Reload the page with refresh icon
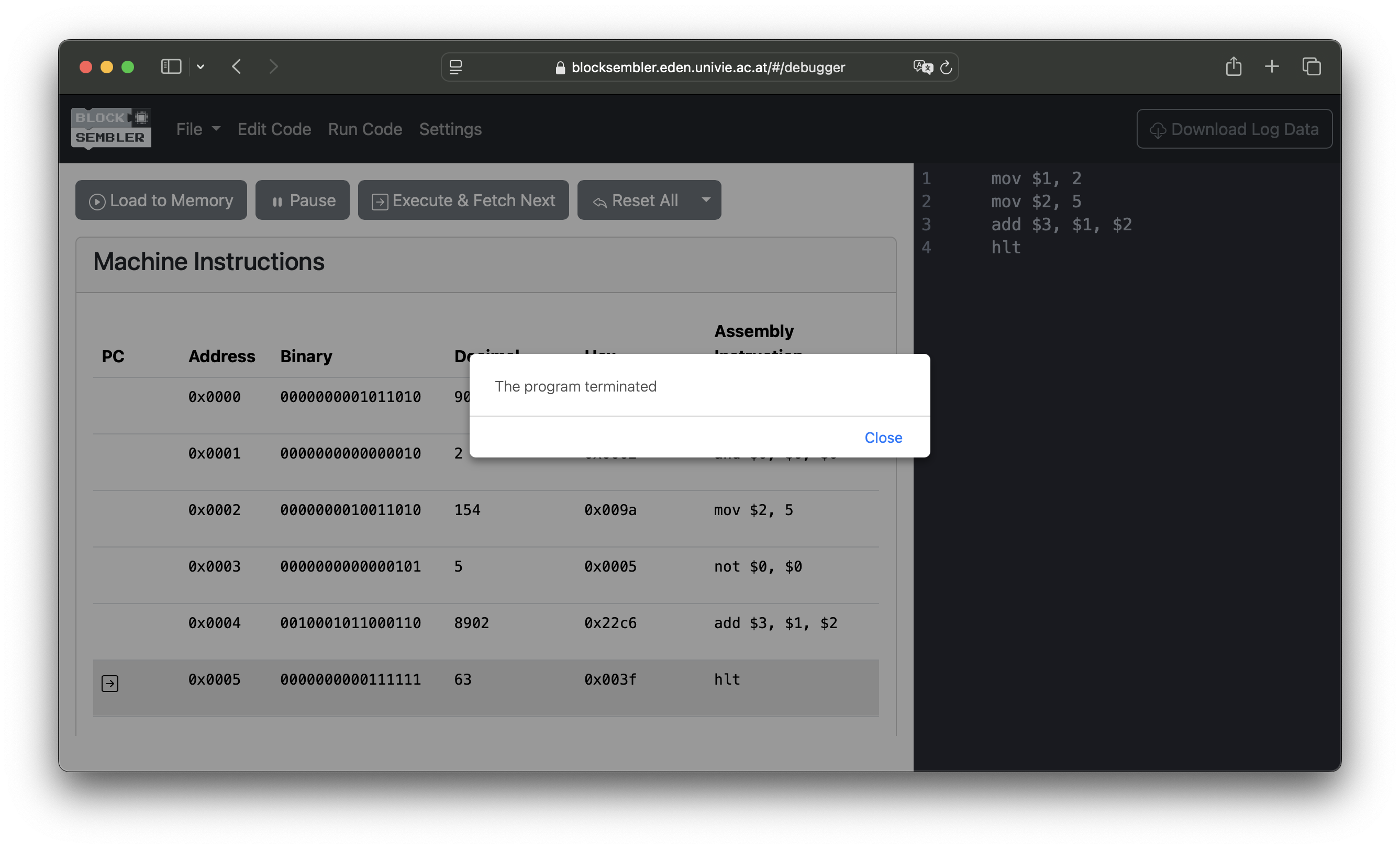The width and height of the screenshot is (1400, 849). pos(946,67)
